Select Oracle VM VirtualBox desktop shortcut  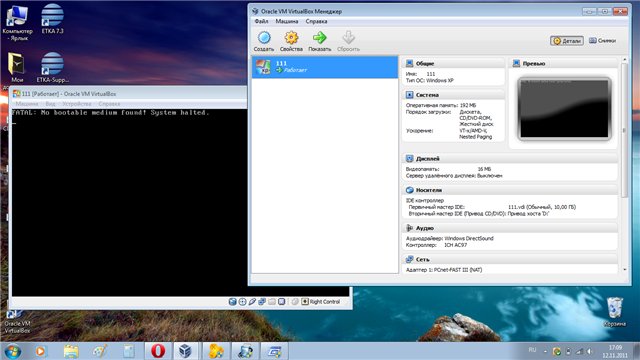(x=17, y=322)
